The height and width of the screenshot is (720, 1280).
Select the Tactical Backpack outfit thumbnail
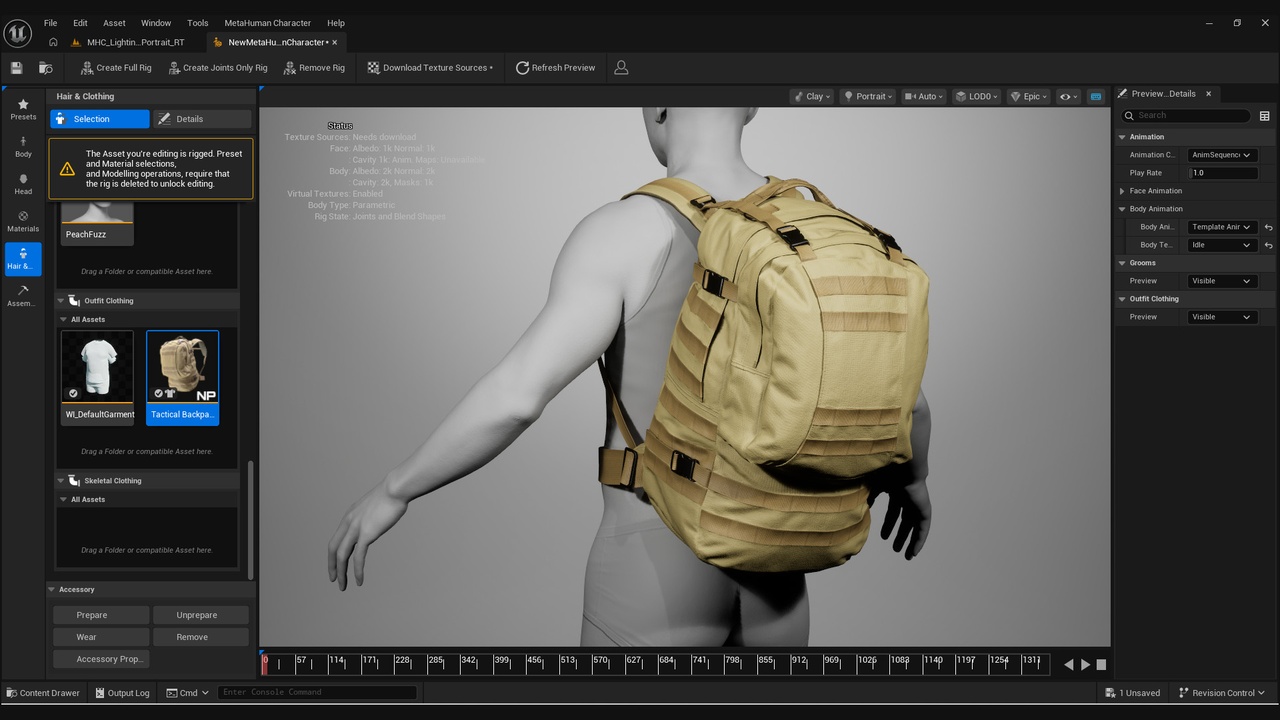(182, 377)
